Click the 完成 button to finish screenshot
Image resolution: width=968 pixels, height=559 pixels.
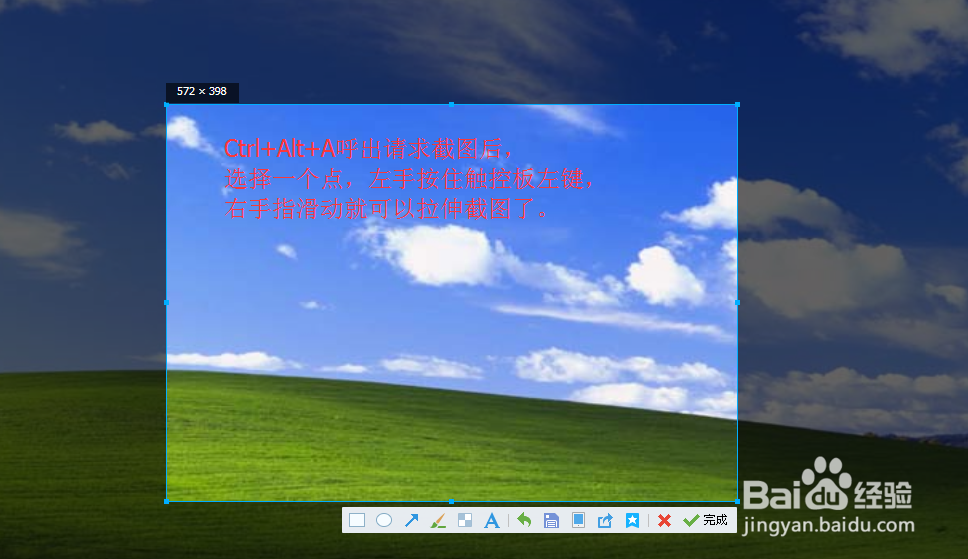706,520
